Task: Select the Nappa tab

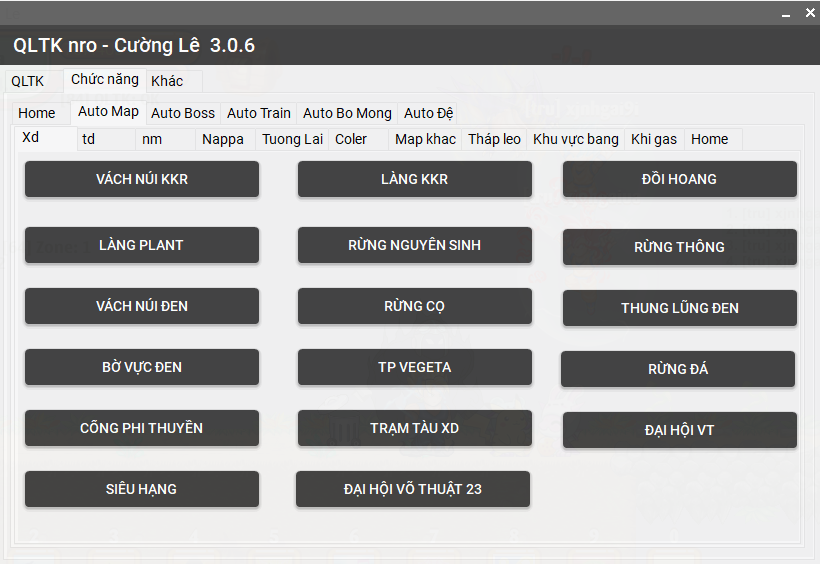Action: tap(225, 139)
